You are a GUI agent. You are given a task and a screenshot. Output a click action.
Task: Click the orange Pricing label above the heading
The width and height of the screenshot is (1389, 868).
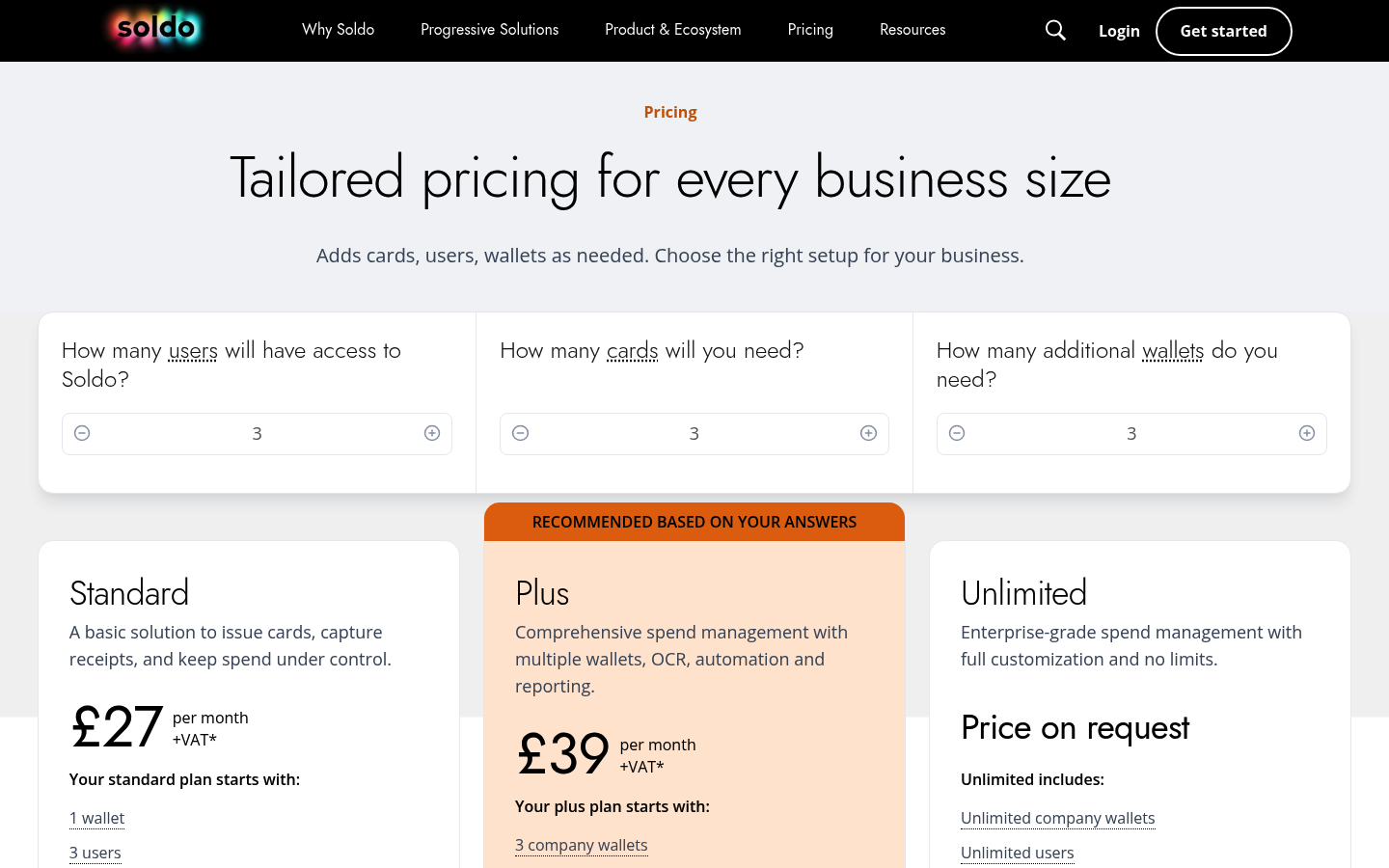coord(670,112)
